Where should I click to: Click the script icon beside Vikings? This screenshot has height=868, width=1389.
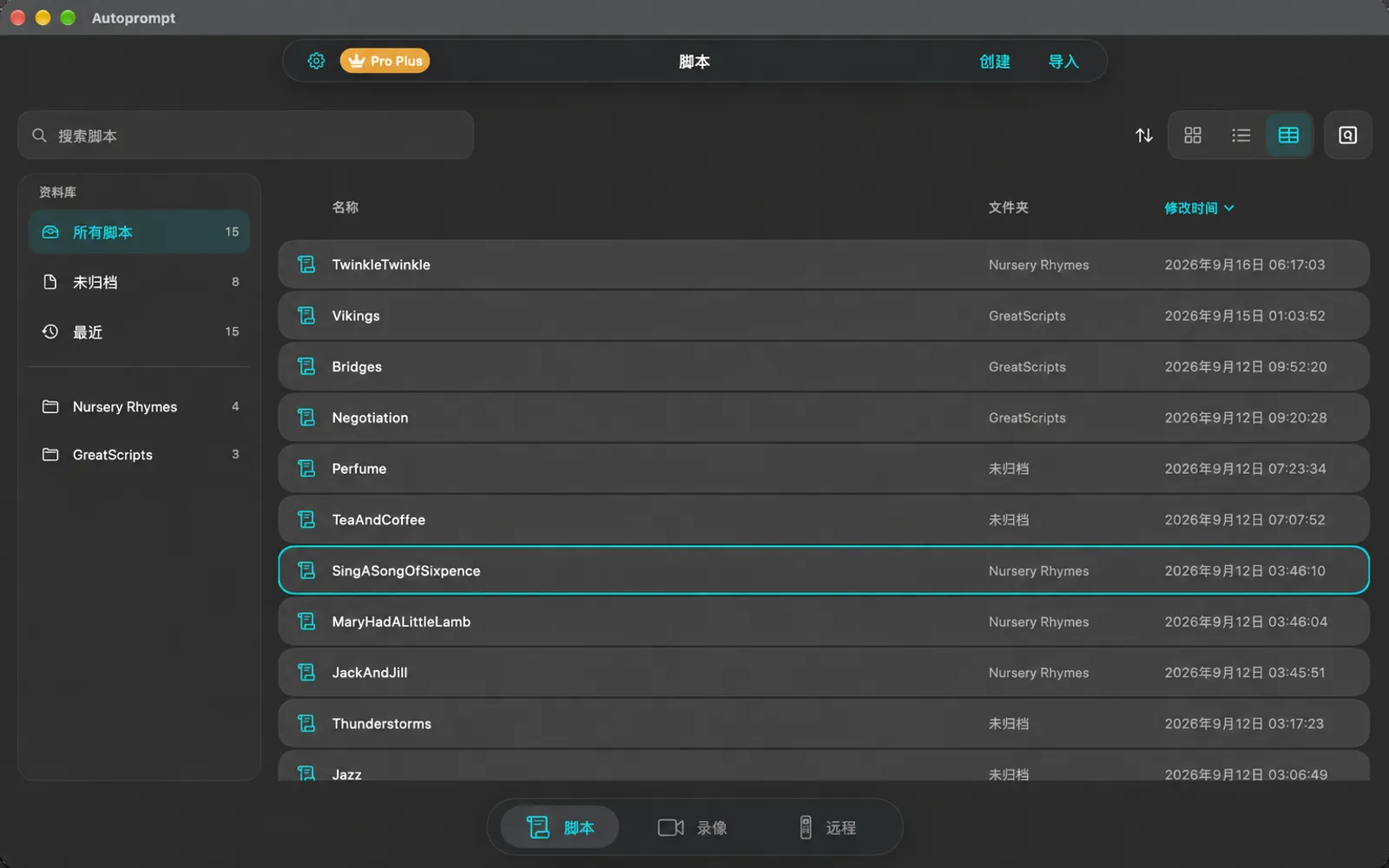coord(306,316)
